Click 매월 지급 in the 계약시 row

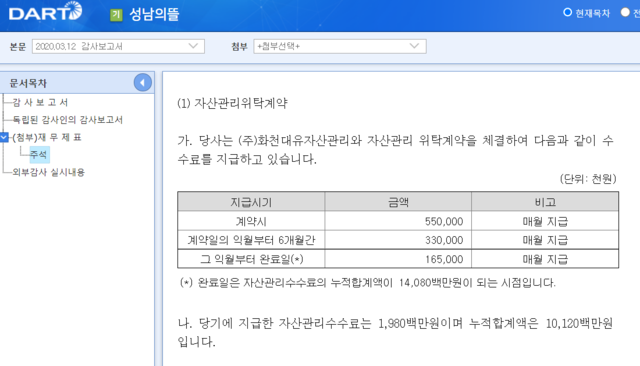pyautogui.click(x=545, y=221)
